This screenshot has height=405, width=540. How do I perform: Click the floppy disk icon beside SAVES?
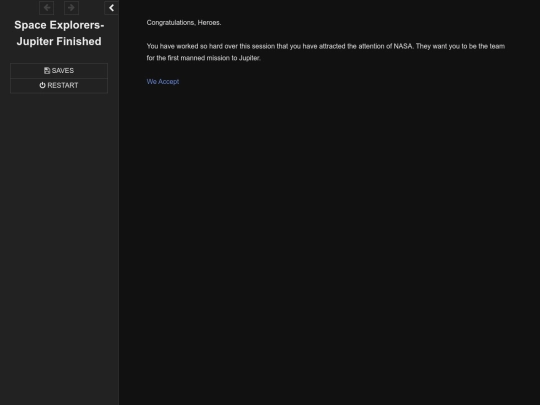pos(47,71)
